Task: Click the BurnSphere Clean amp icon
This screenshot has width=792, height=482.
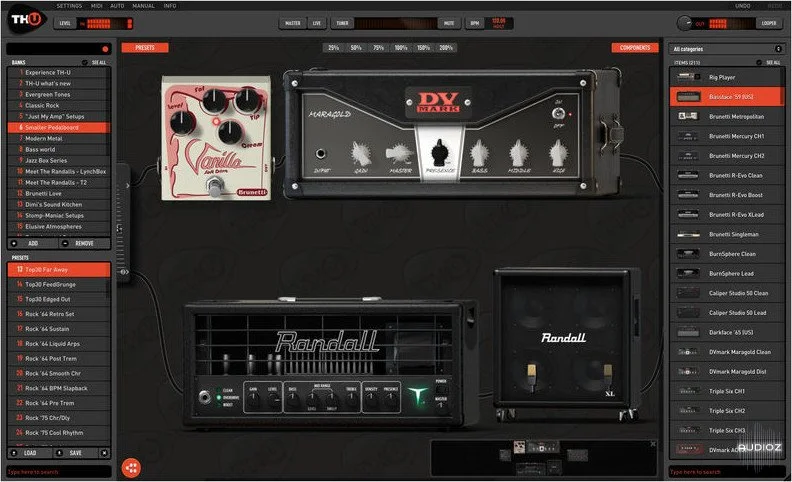Action: point(688,254)
